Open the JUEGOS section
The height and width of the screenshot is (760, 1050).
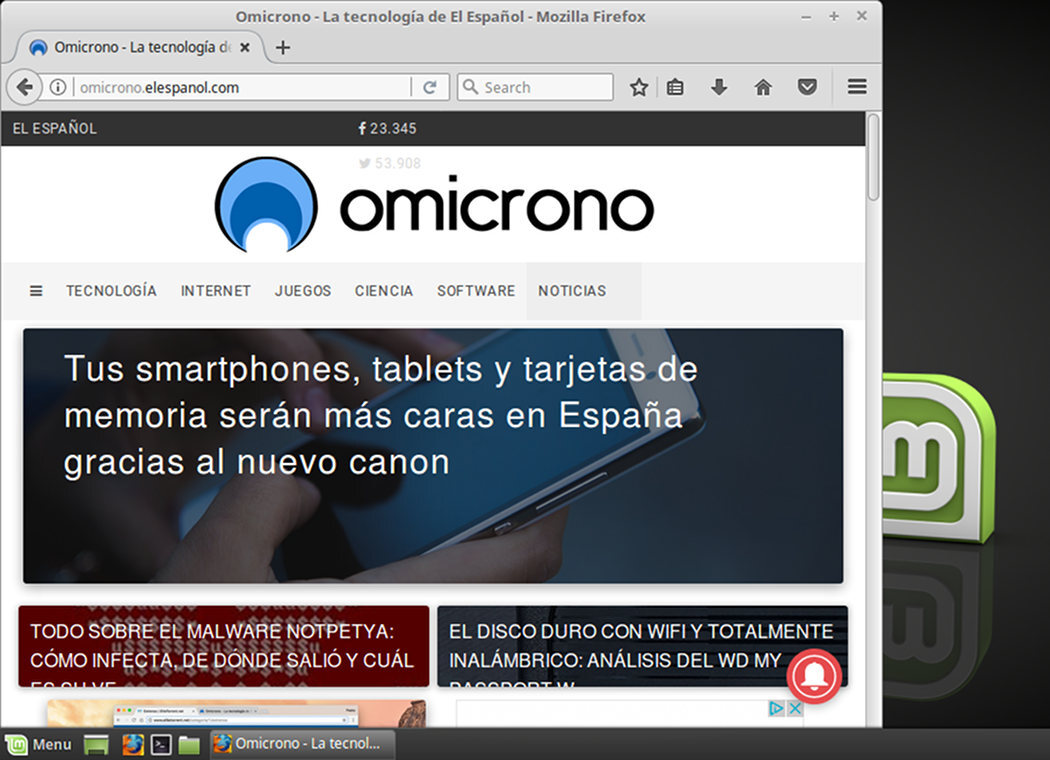(x=303, y=291)
